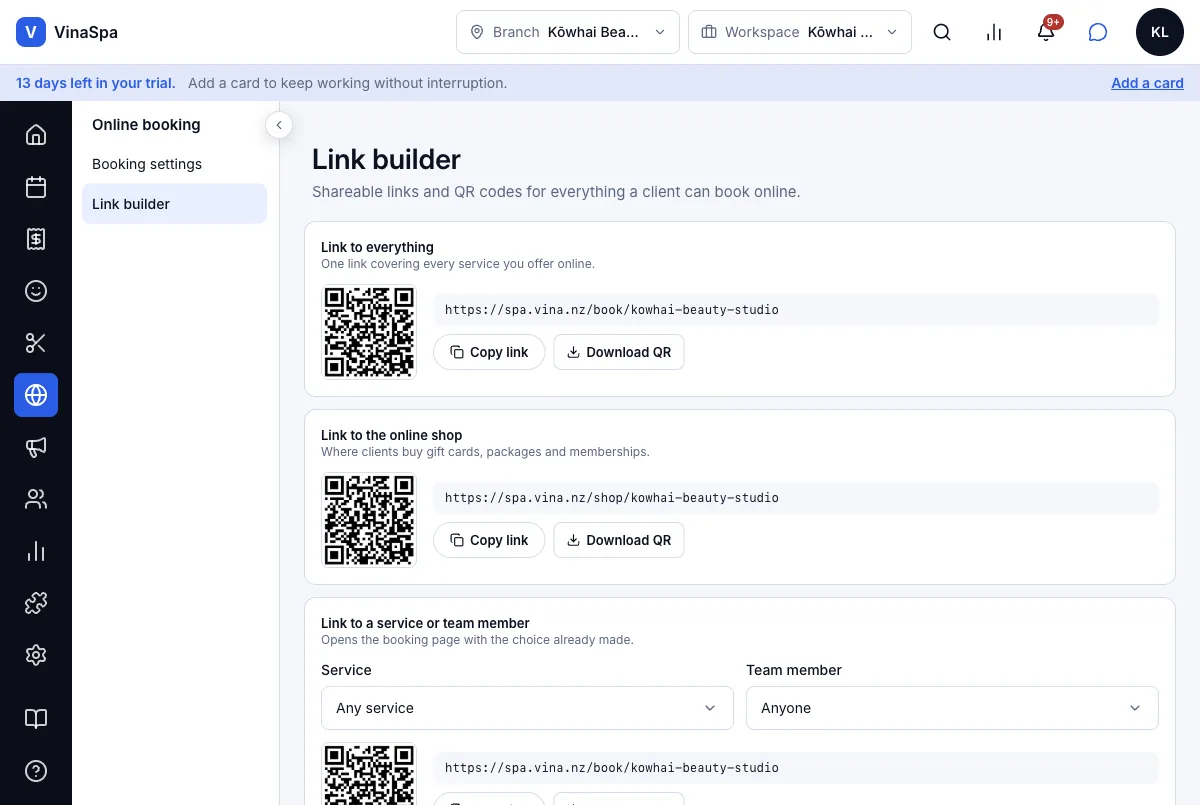Click the Add a card link
This screenshot has height=805, width=1200.
[x=1147, y=83]
